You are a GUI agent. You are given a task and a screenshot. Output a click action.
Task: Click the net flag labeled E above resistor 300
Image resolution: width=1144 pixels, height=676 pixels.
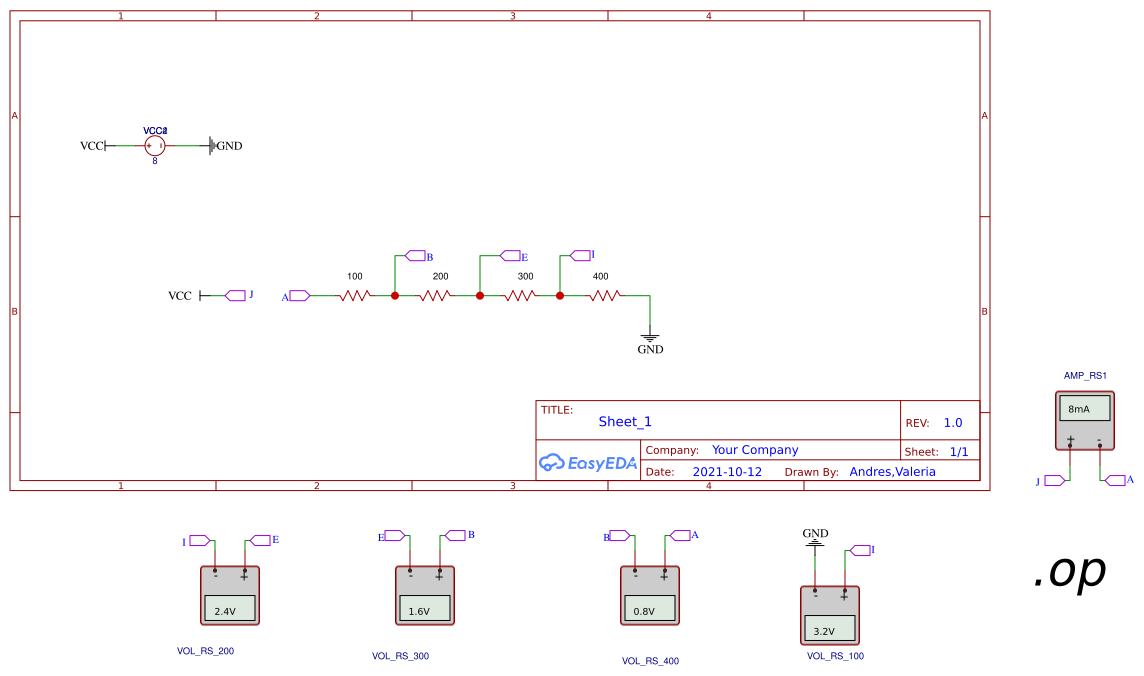click(510, 254)
